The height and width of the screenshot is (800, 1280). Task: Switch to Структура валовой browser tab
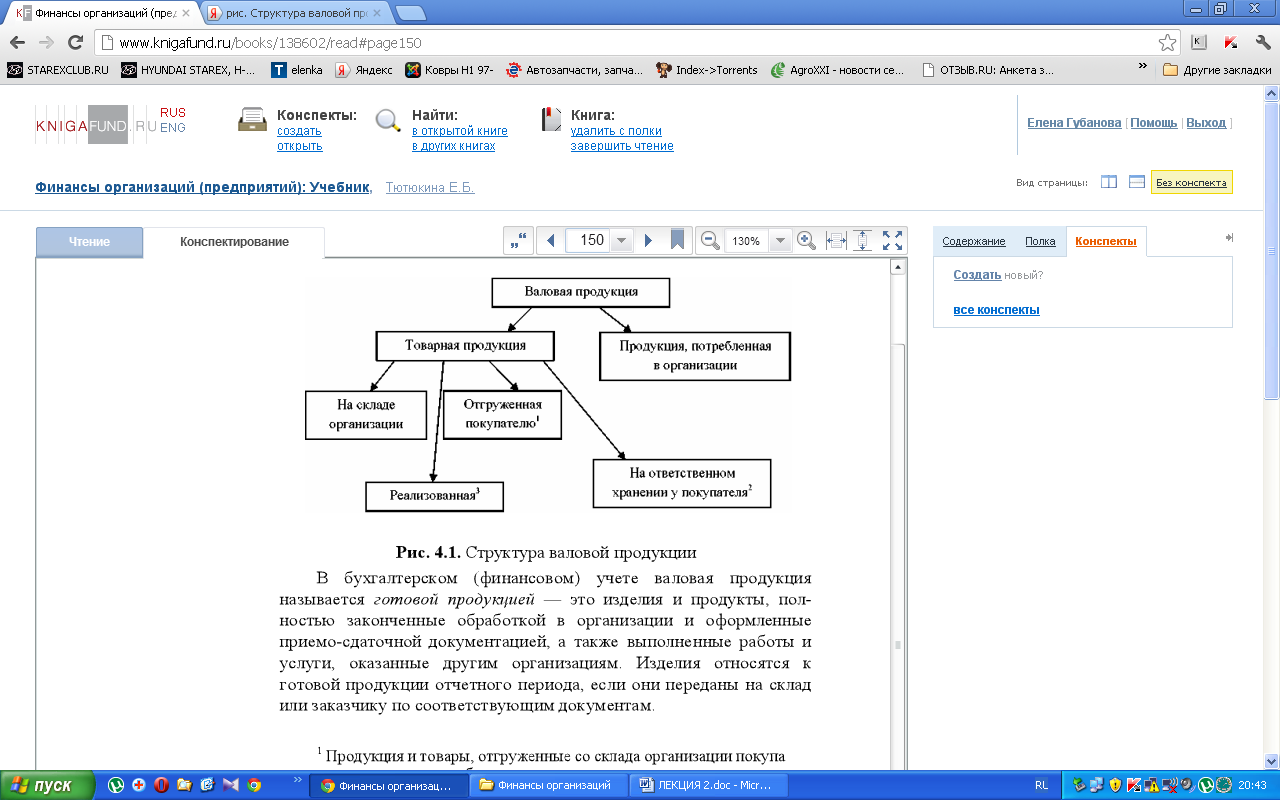coord(295,13)
